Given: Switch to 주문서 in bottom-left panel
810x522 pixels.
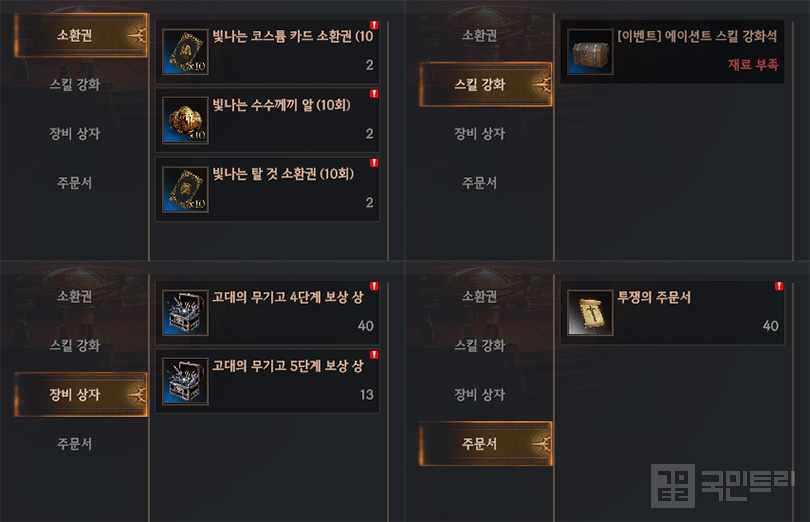Looking at the screenshot, I should tap(74, 443).
